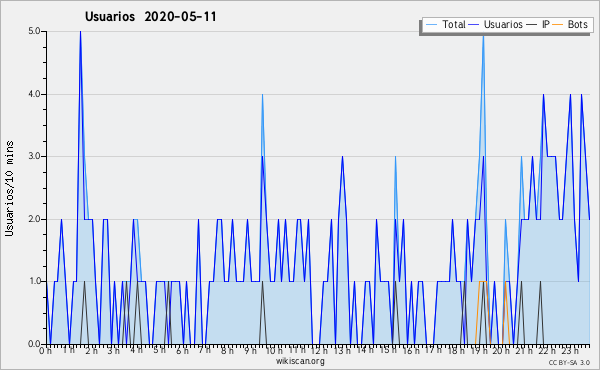Click the 3.0 peak at 13 h
This screenshot has height=370, width=600.
[x=342, y=157]
